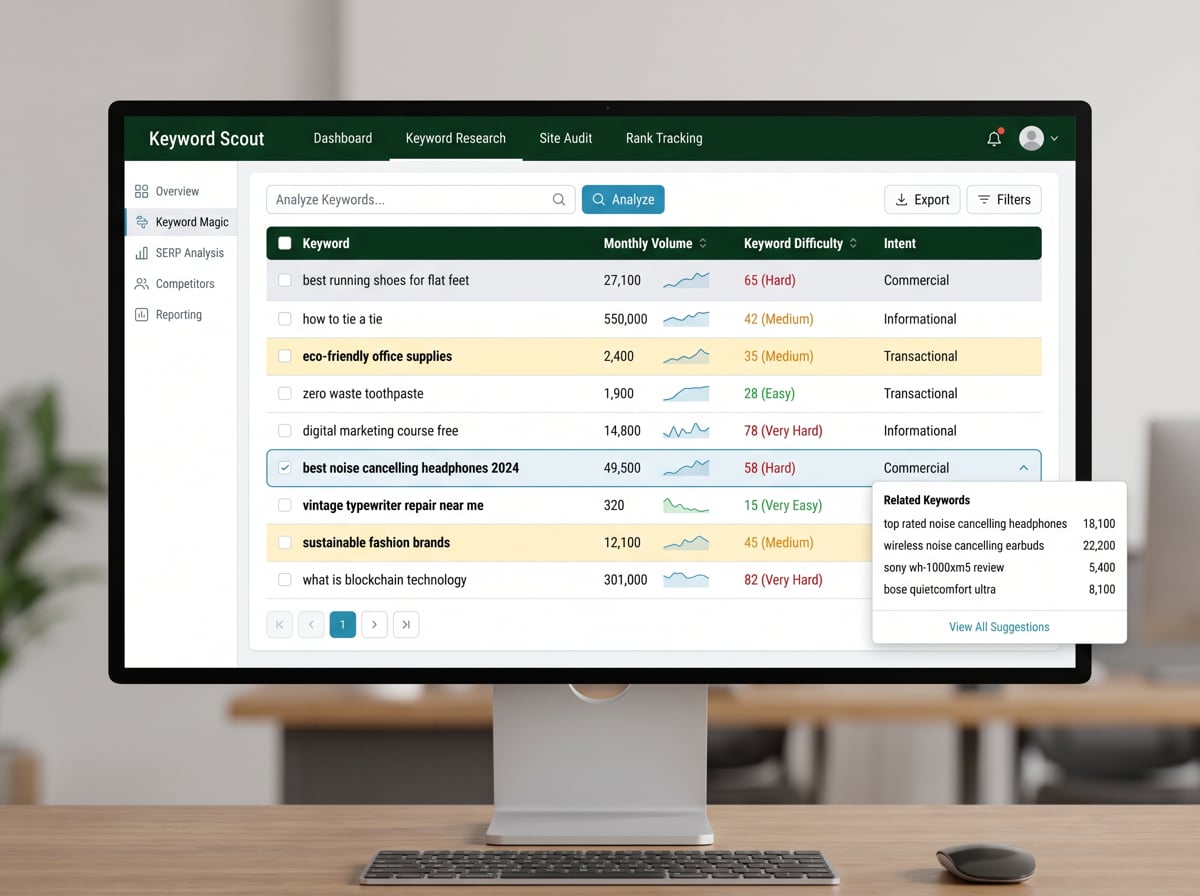Image resolution: width=1200 pixels, height=896 pixels.
Task: Go to previous page arrow
Action: click(x=311, y=625)
